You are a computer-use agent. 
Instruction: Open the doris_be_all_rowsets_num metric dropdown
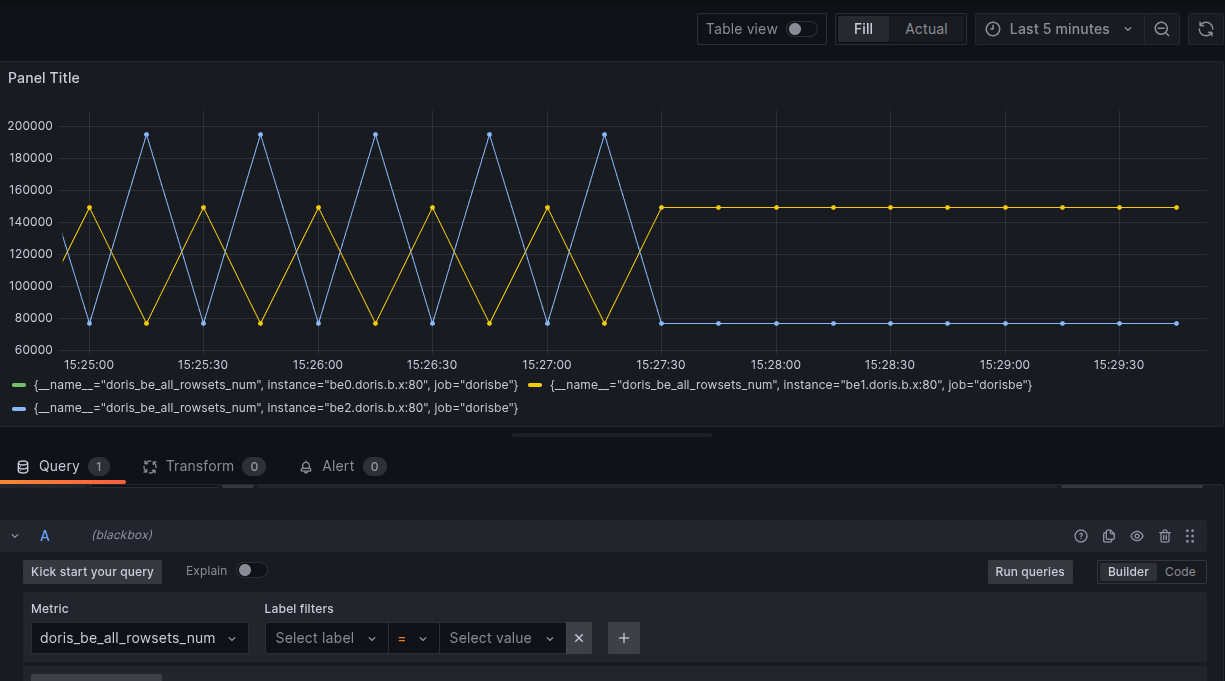click(x=140, y=638)
